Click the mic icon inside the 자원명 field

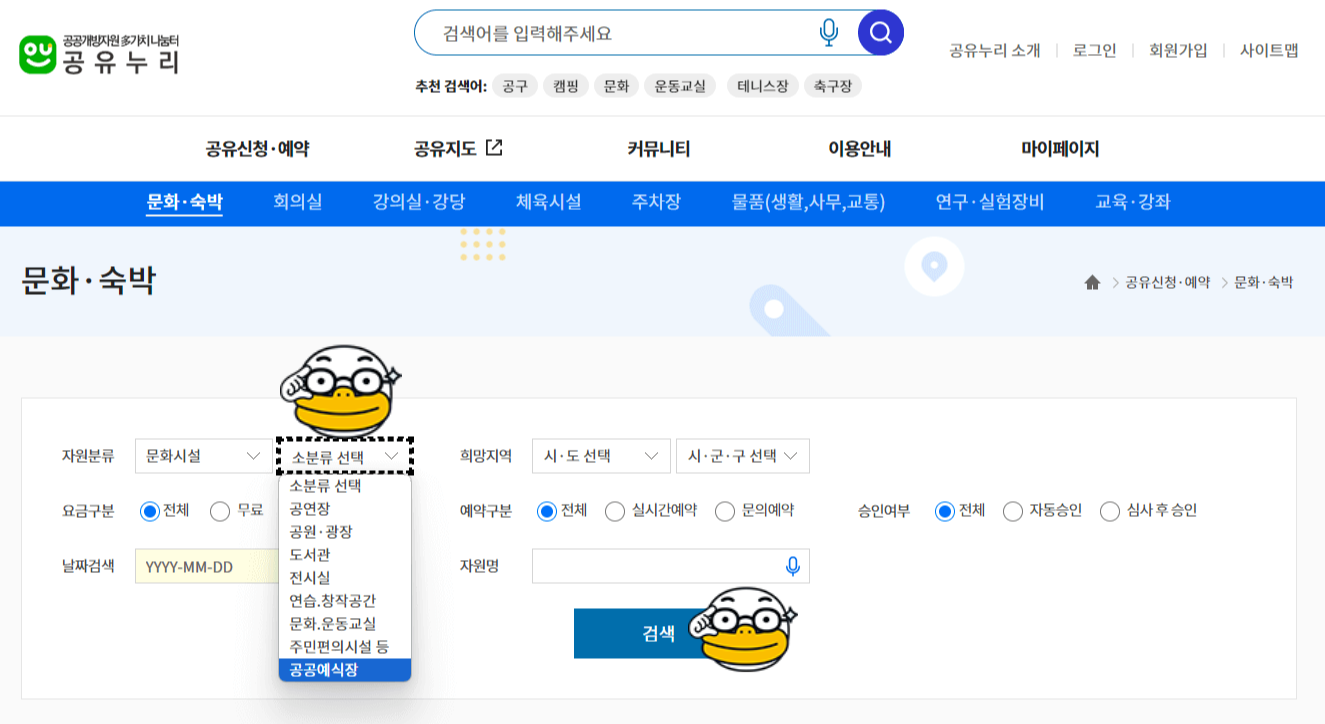tap(792, 566)
